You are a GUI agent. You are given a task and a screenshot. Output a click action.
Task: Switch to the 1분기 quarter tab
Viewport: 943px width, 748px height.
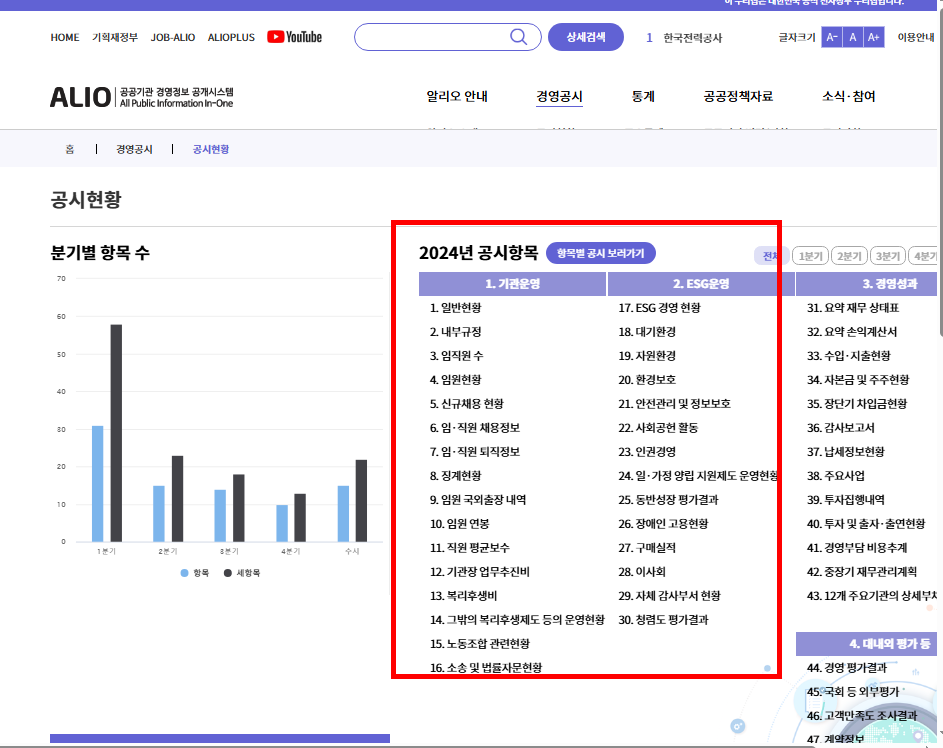809,255
